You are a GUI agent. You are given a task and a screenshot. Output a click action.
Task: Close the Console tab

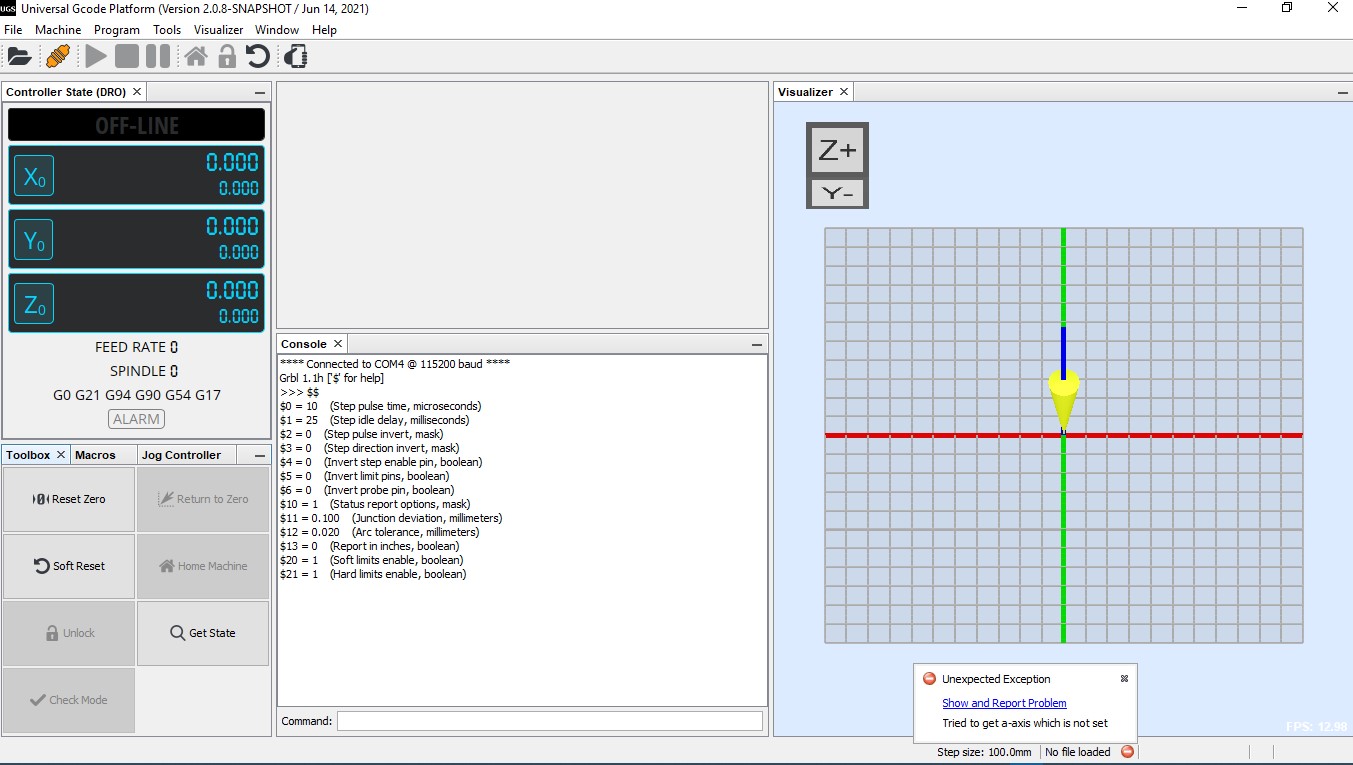coord(338,344)
